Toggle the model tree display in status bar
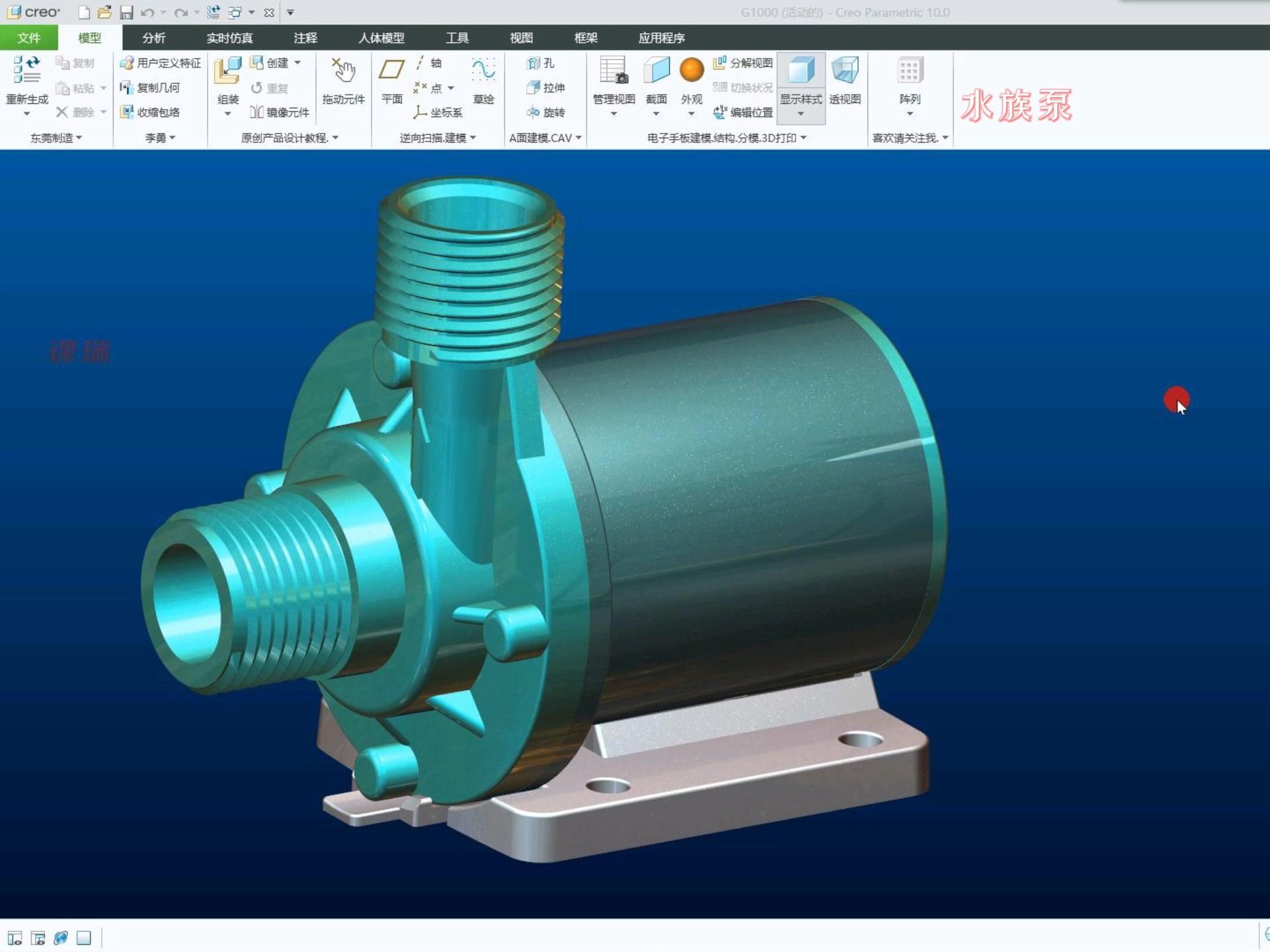The height and width of the screenshot is (952, 1270). 15,938
